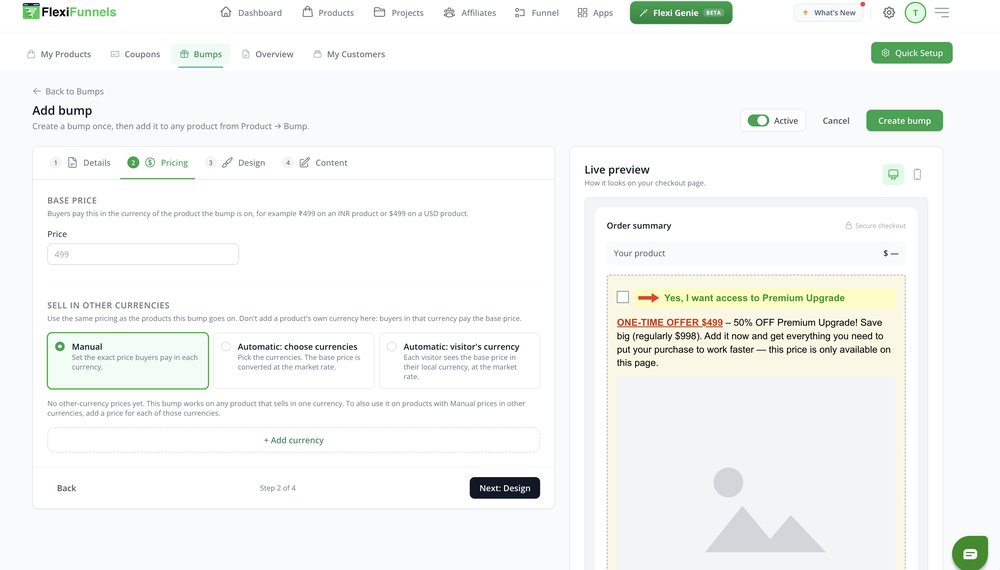This screenshot has height=570, width=1000.
Task: Select Manual currency pricing option
Action: (x=128, y=360)
